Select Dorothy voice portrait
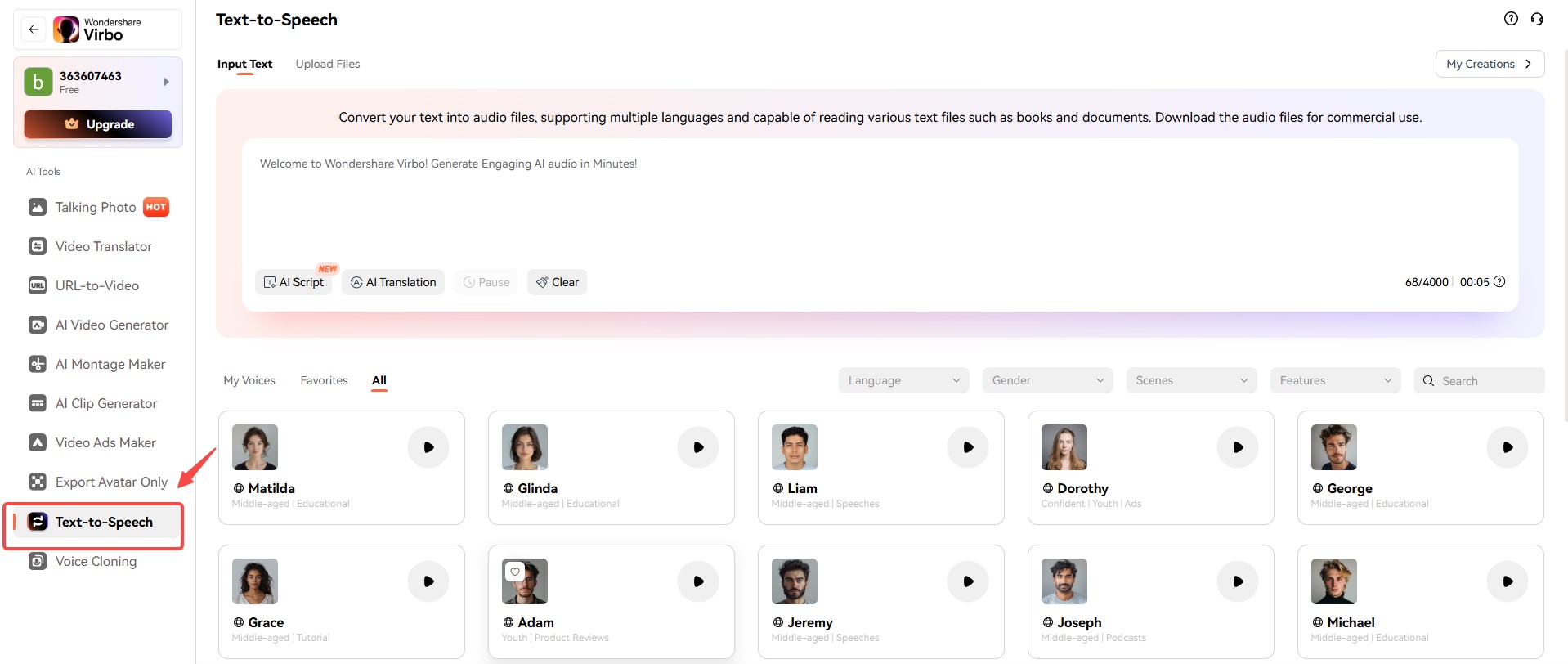This screenshot has width=1568, height=664. click(1064, 447)
